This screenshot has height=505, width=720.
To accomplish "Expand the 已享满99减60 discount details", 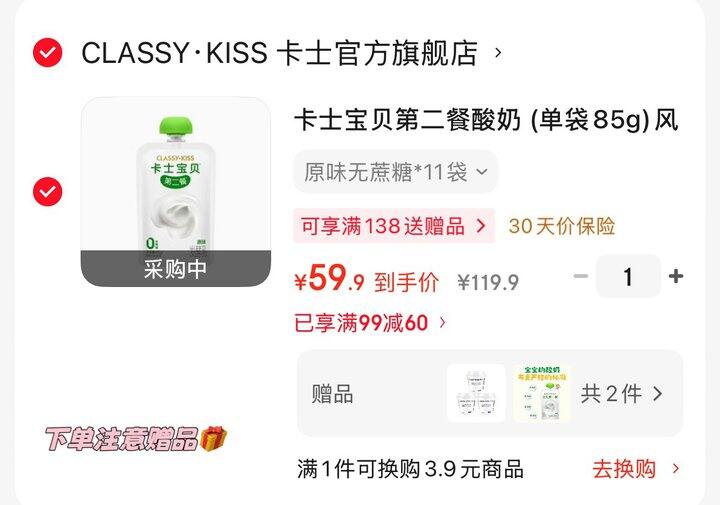I will [x=370, y=323].
